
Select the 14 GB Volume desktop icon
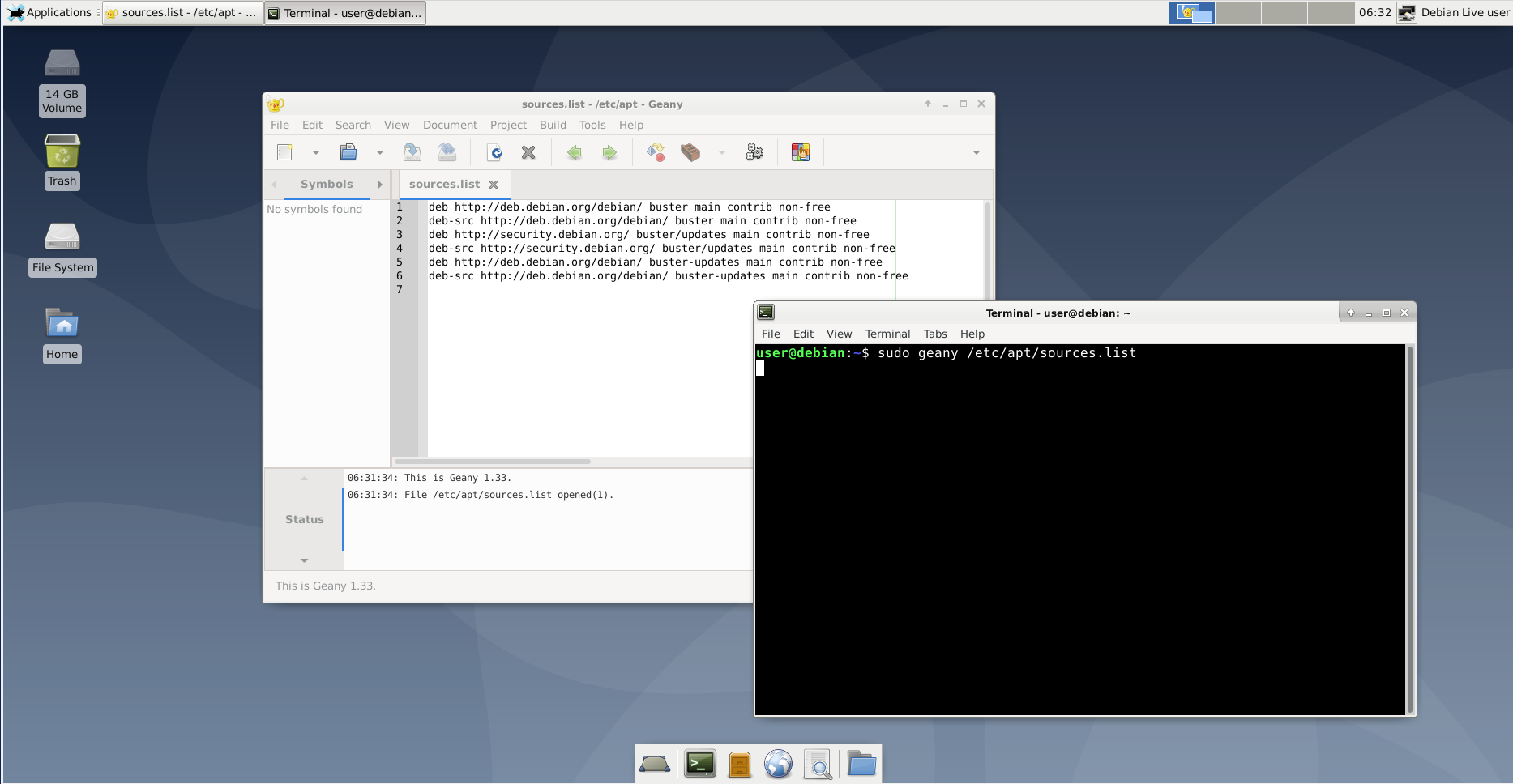point(62,83)
